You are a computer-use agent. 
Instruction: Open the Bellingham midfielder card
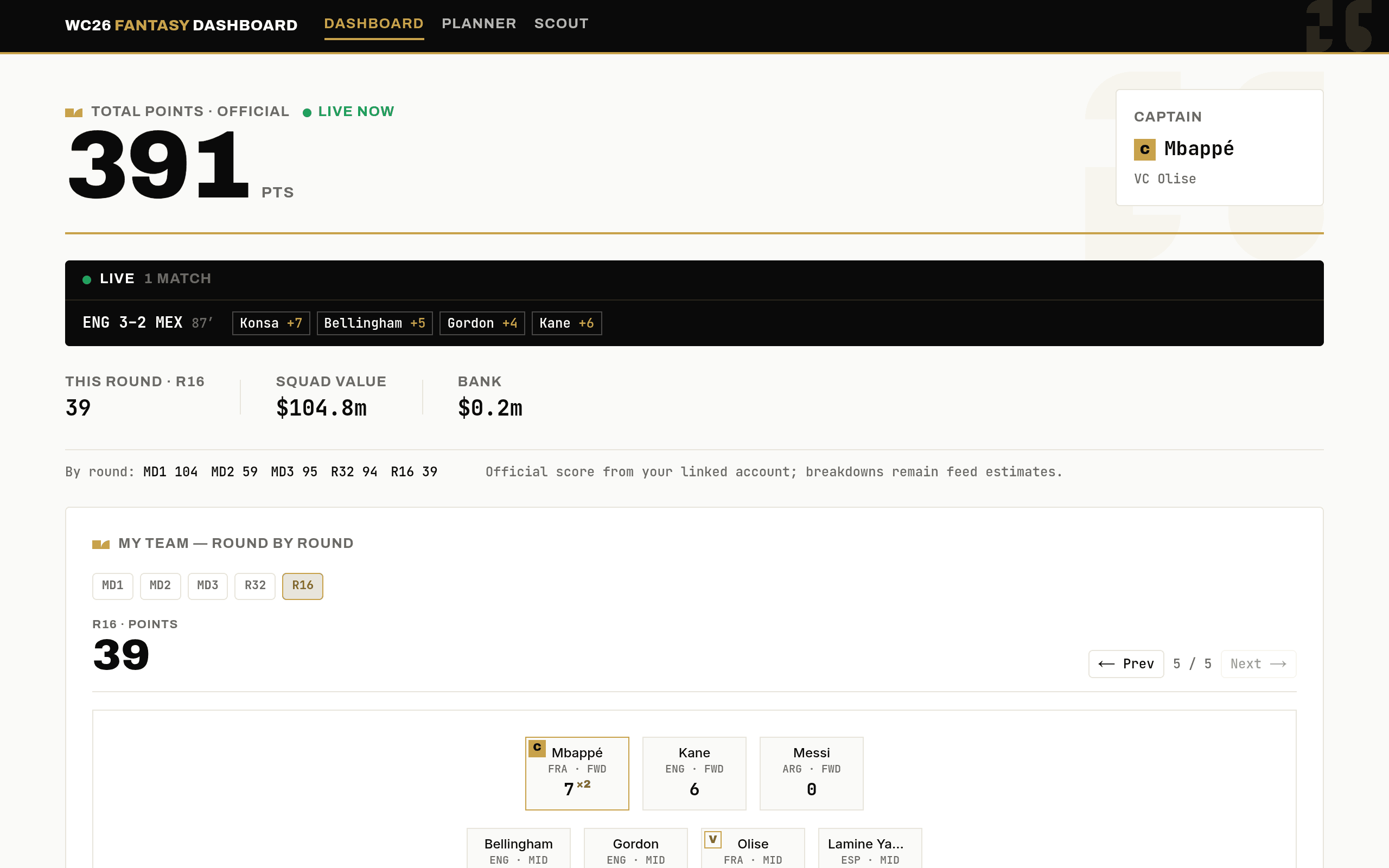coord(518,848)
